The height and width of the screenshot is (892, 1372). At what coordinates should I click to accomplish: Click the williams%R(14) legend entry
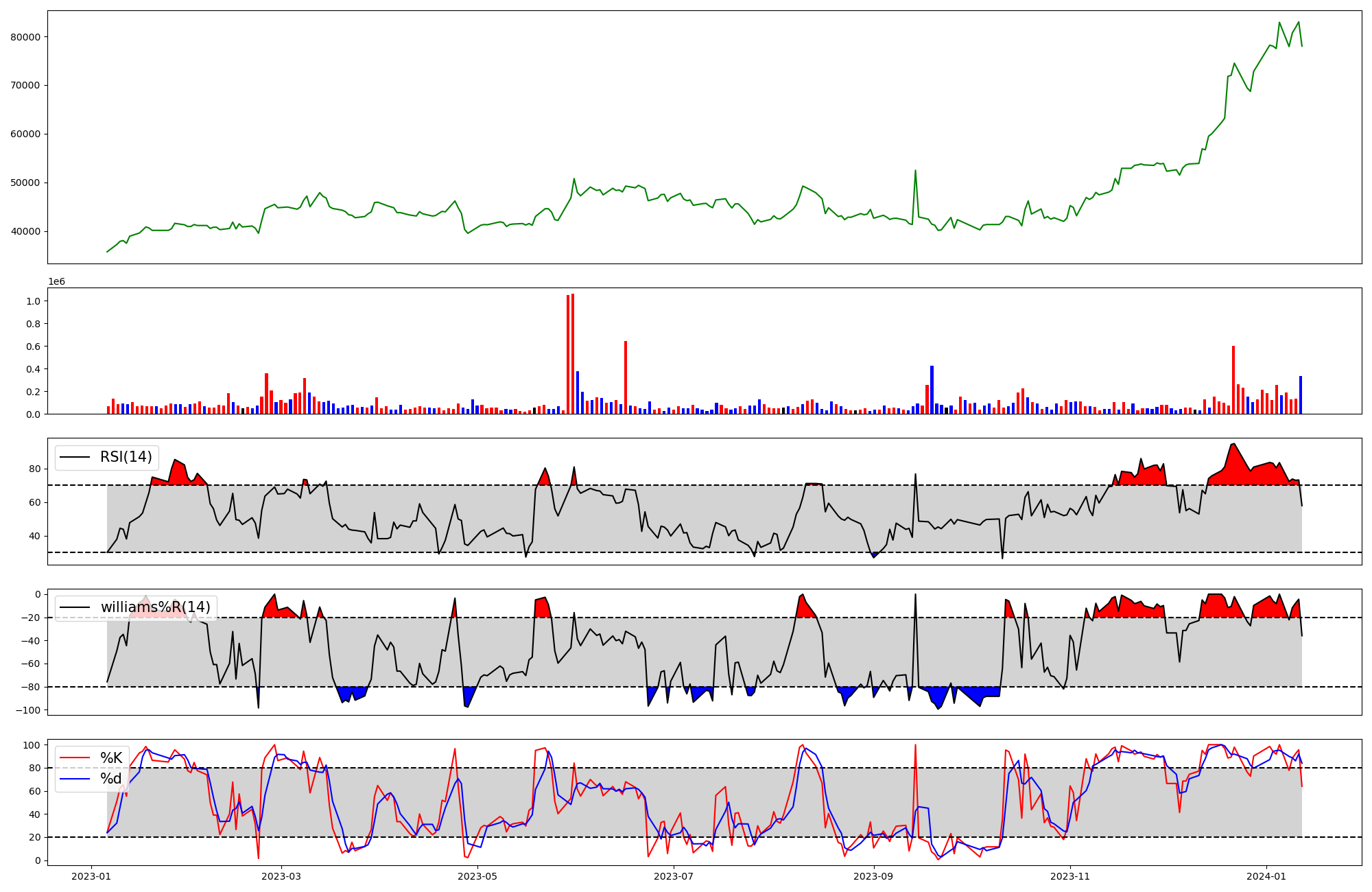pyautogui.click(x=155, y=607)
